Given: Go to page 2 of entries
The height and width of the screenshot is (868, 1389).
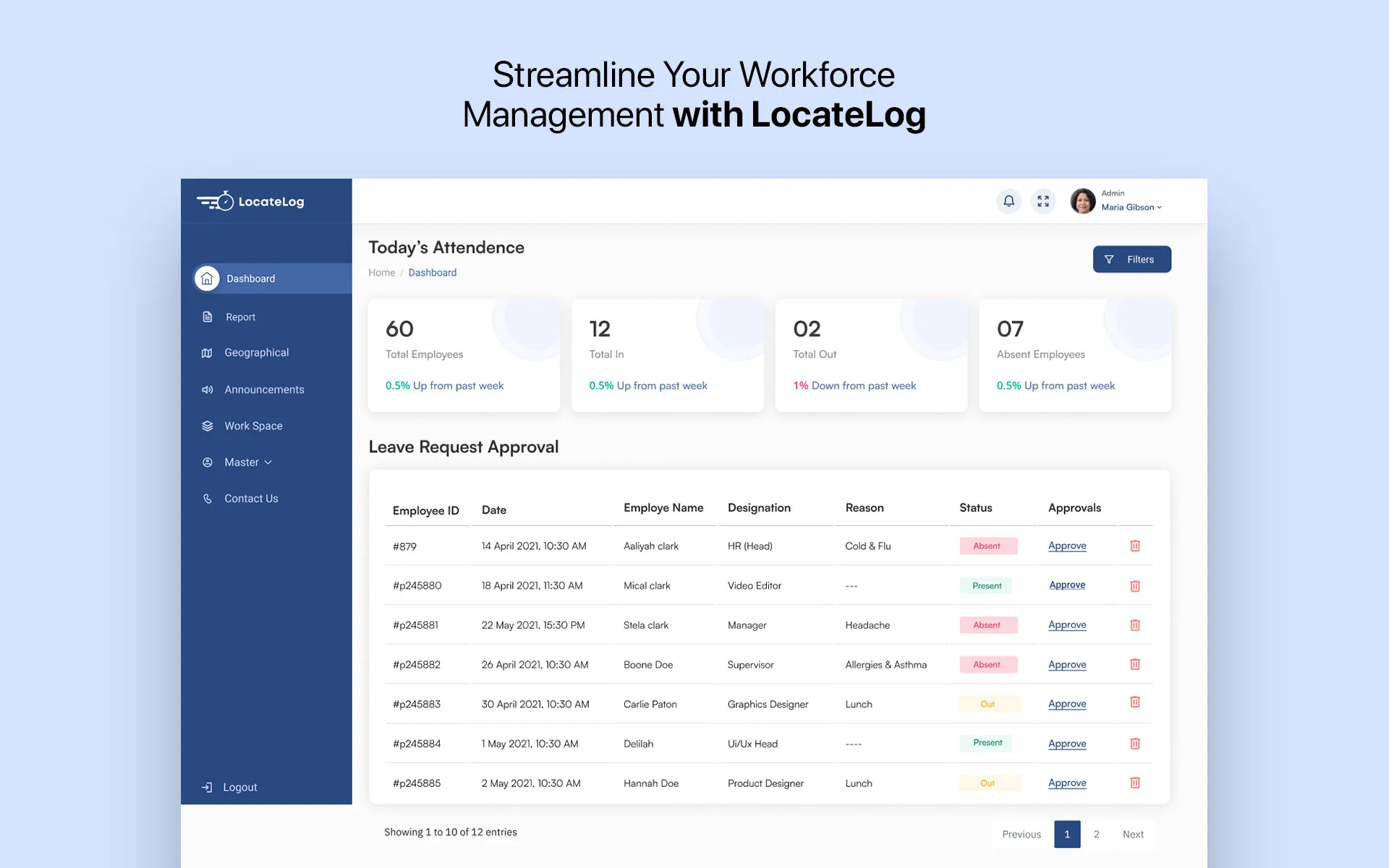Looking at the screenshot, I should point(1096,834).
